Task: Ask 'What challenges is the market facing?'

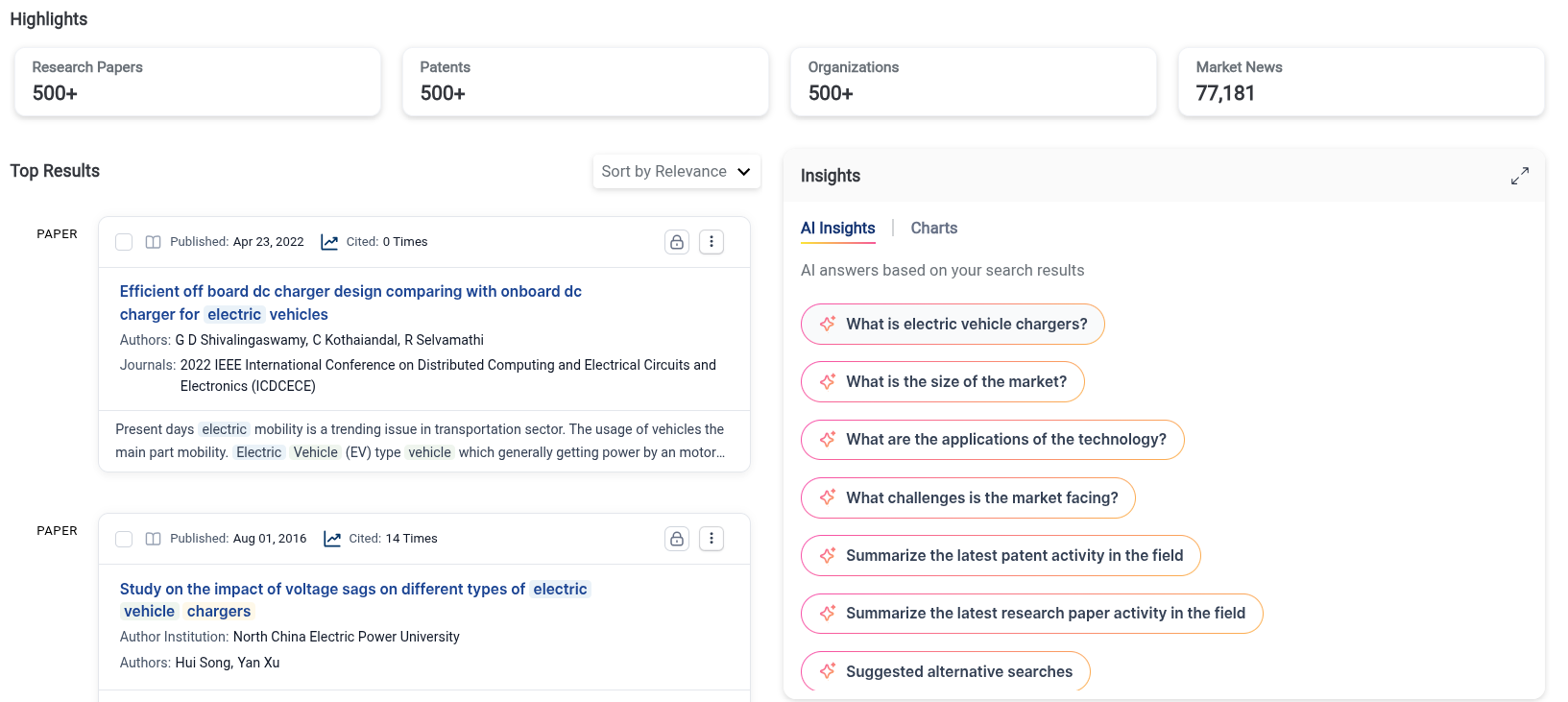Action: point(968,497)
